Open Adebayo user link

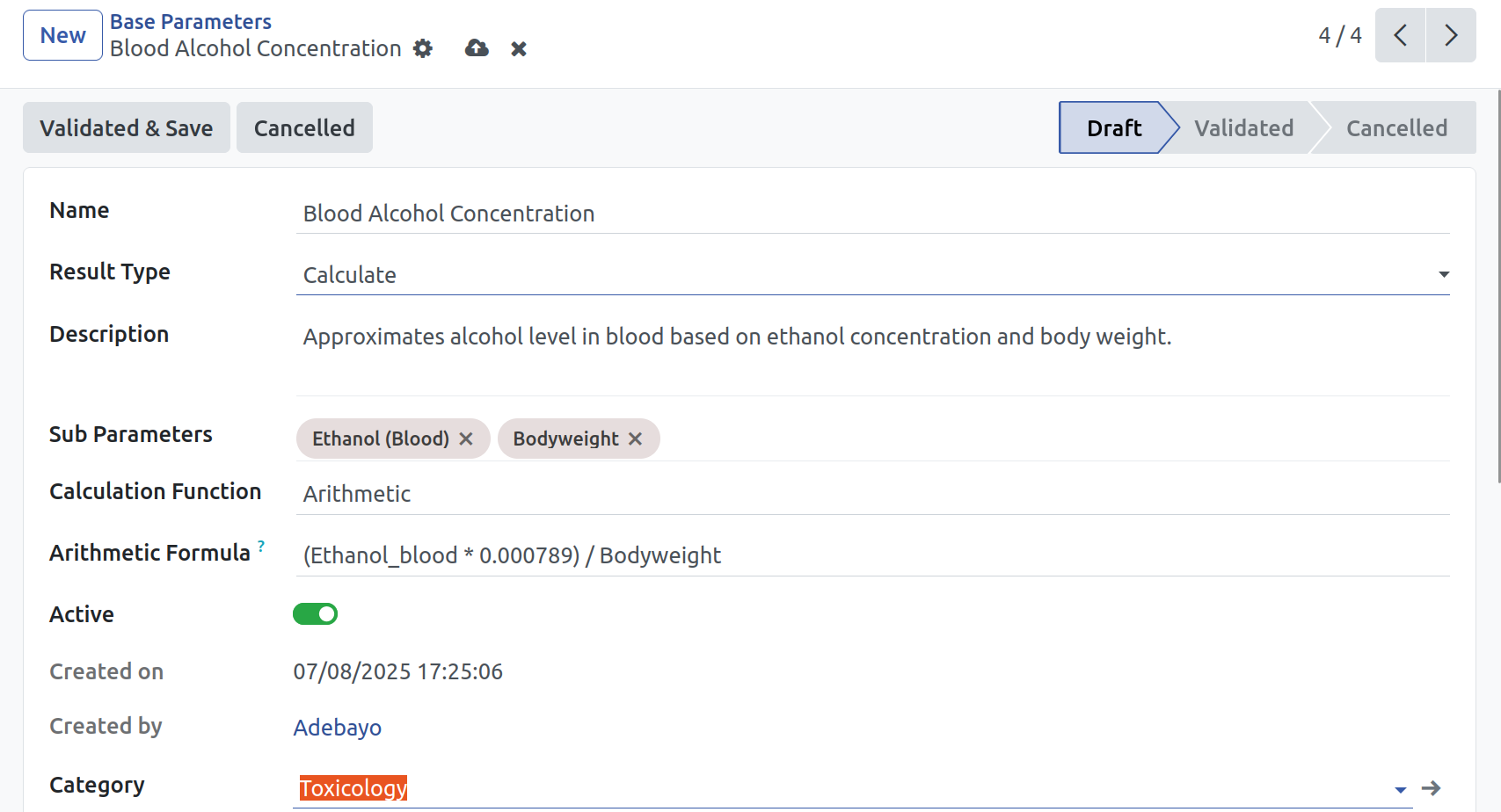click(x=338, y=728)
